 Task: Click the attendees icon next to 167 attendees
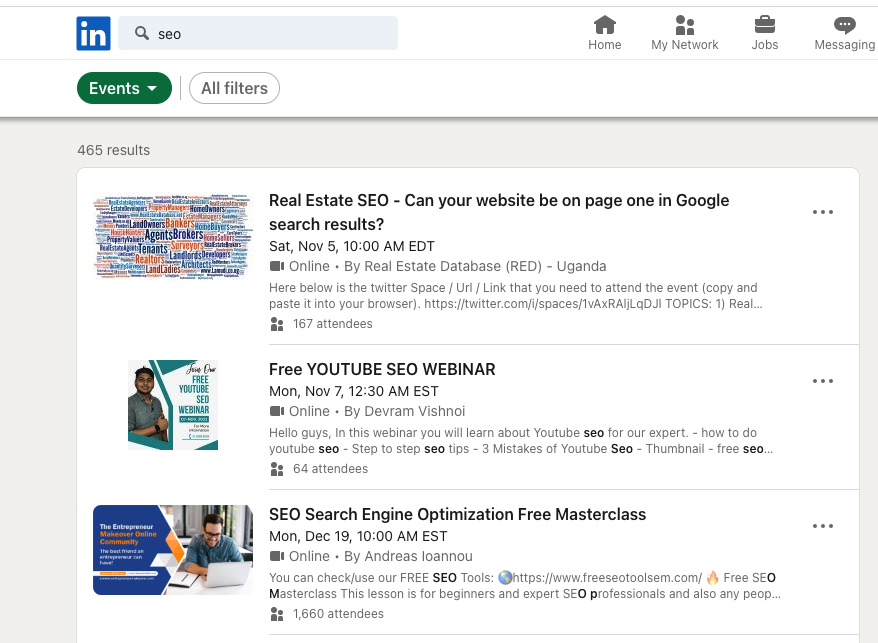tap(277, 324)
